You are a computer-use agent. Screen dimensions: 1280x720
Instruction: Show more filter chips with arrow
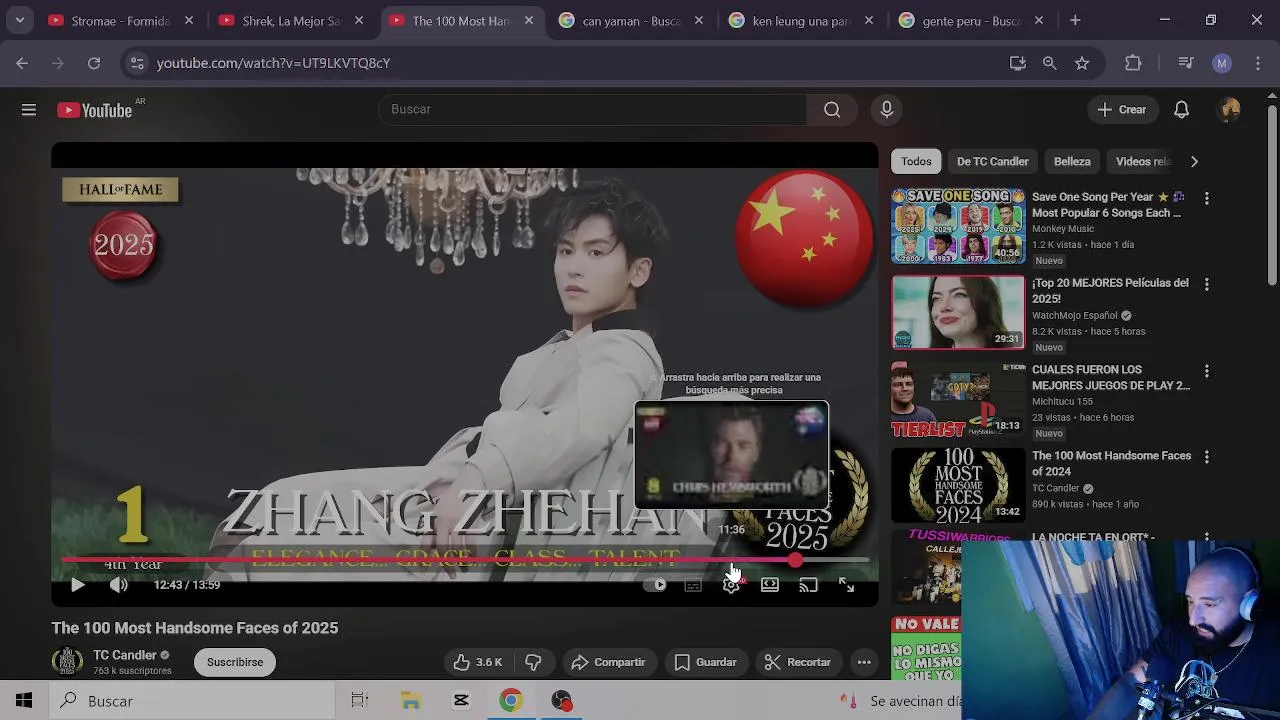pyautogui.click(x=1194, y=161)
